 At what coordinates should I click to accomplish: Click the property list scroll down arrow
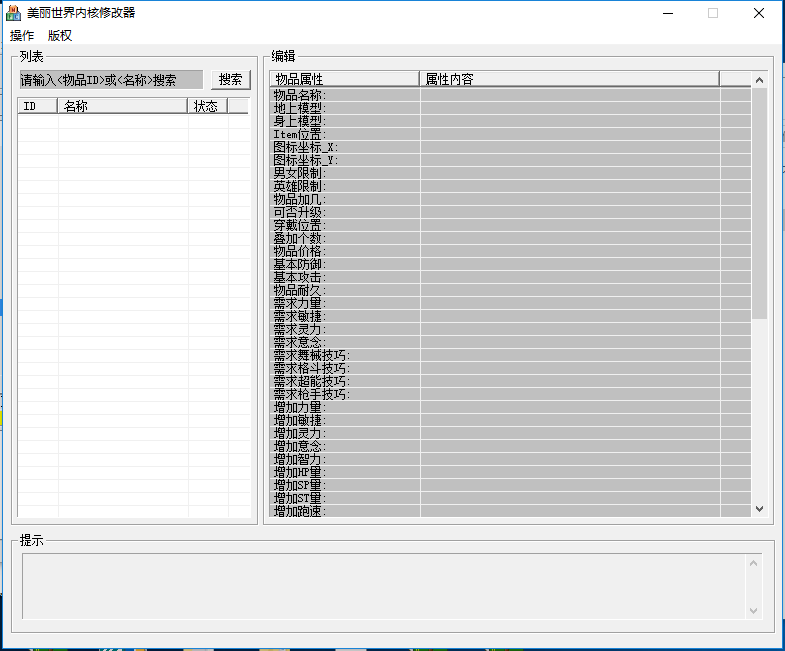(759, 509)
